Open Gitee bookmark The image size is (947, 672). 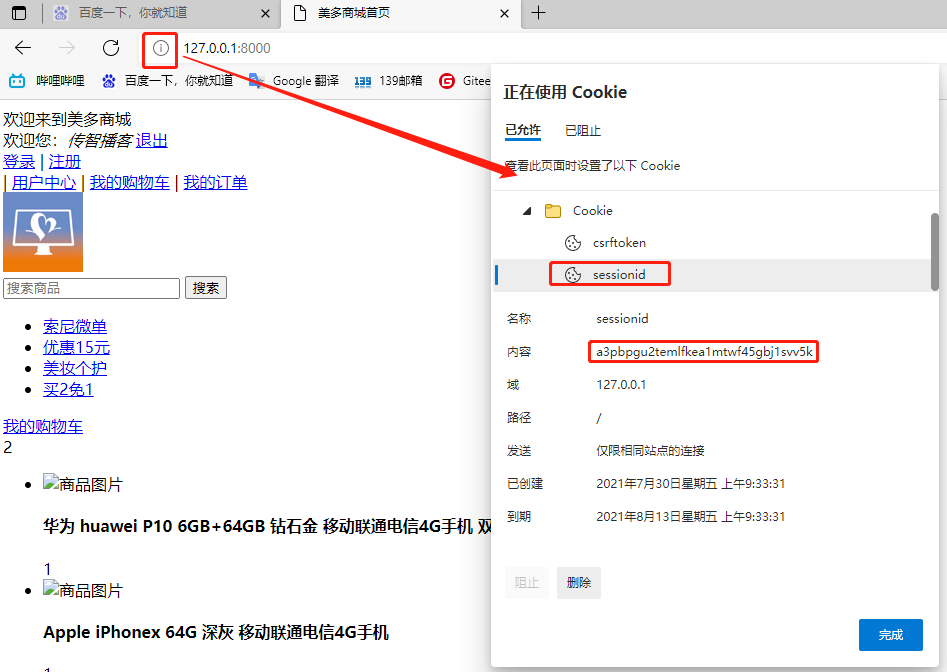tap(464, 81)
